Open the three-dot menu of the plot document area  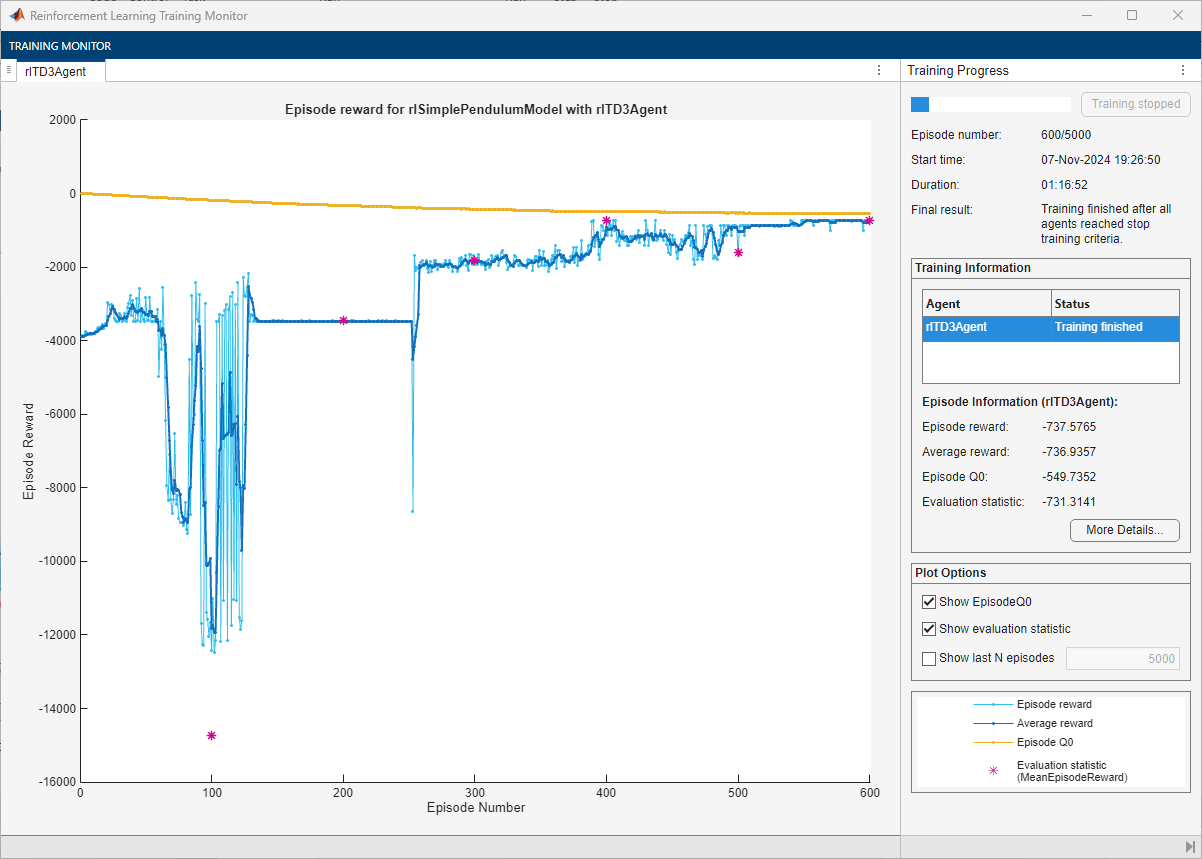coord(878,70)
